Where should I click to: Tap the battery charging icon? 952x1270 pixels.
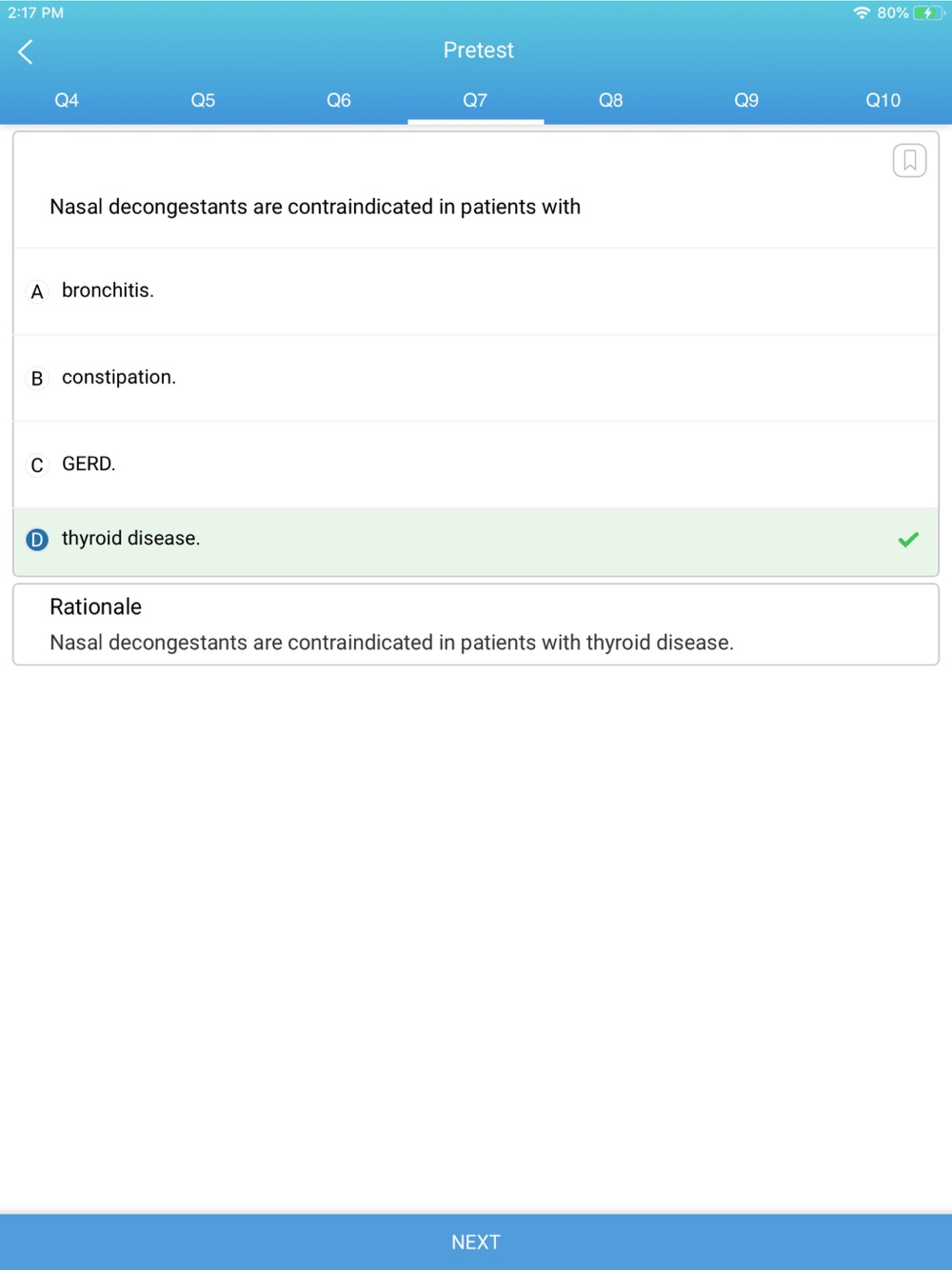click(x=926, y=12)
